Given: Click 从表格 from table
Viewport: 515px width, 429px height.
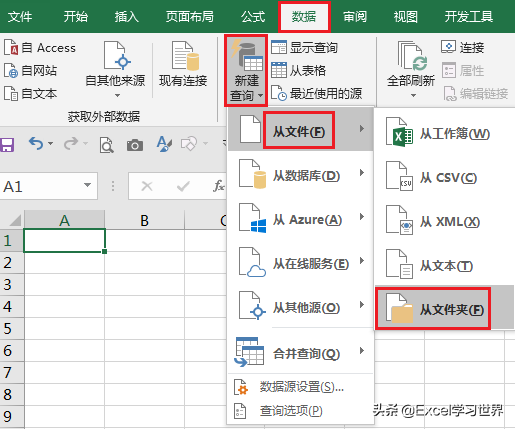Looking at the screenshot, I should point(298,70).
